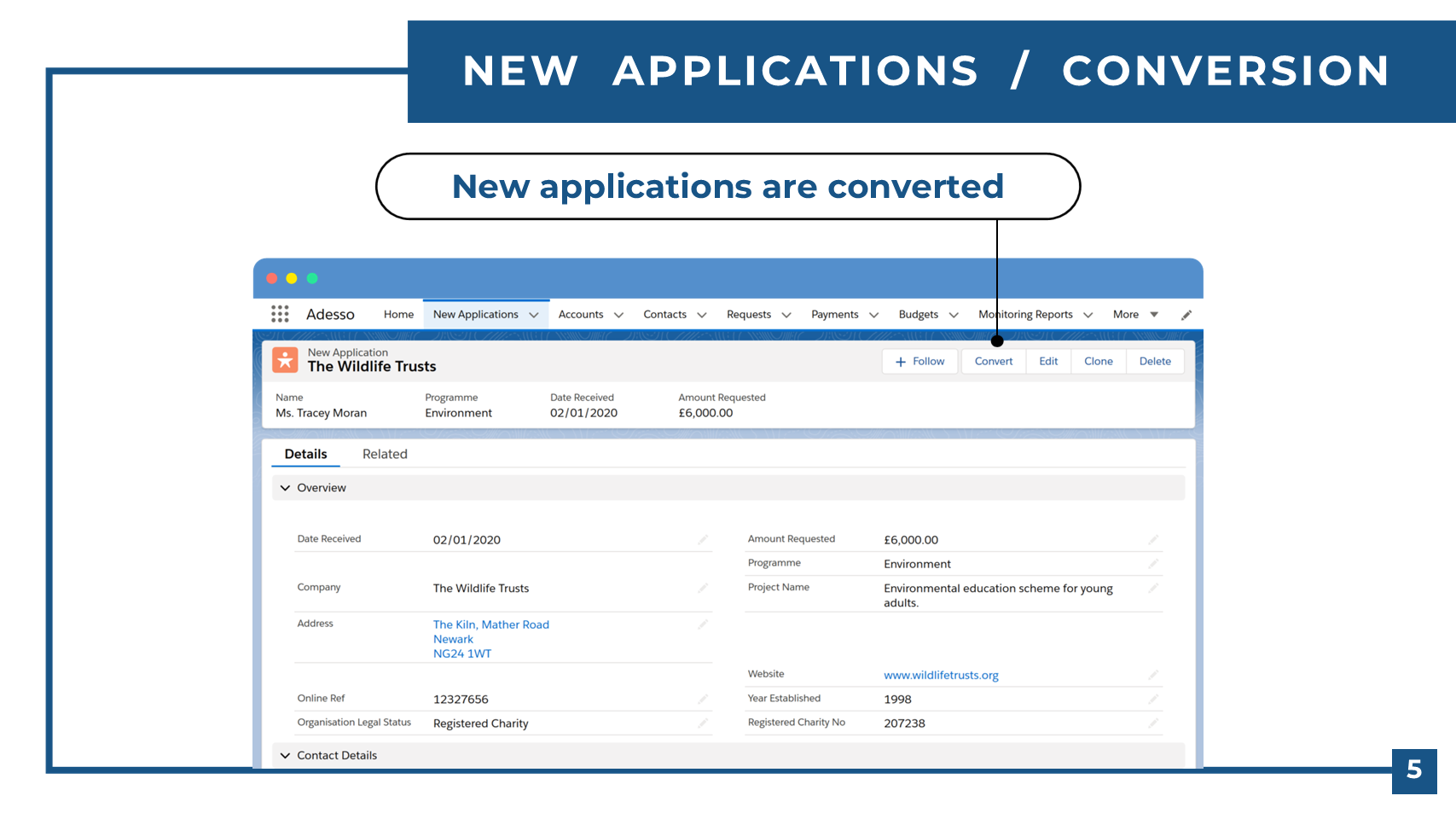This screenshot has width=1456, height=819.
Task: Open the www.wildlifetrusts.org website link
Action: 941,675
